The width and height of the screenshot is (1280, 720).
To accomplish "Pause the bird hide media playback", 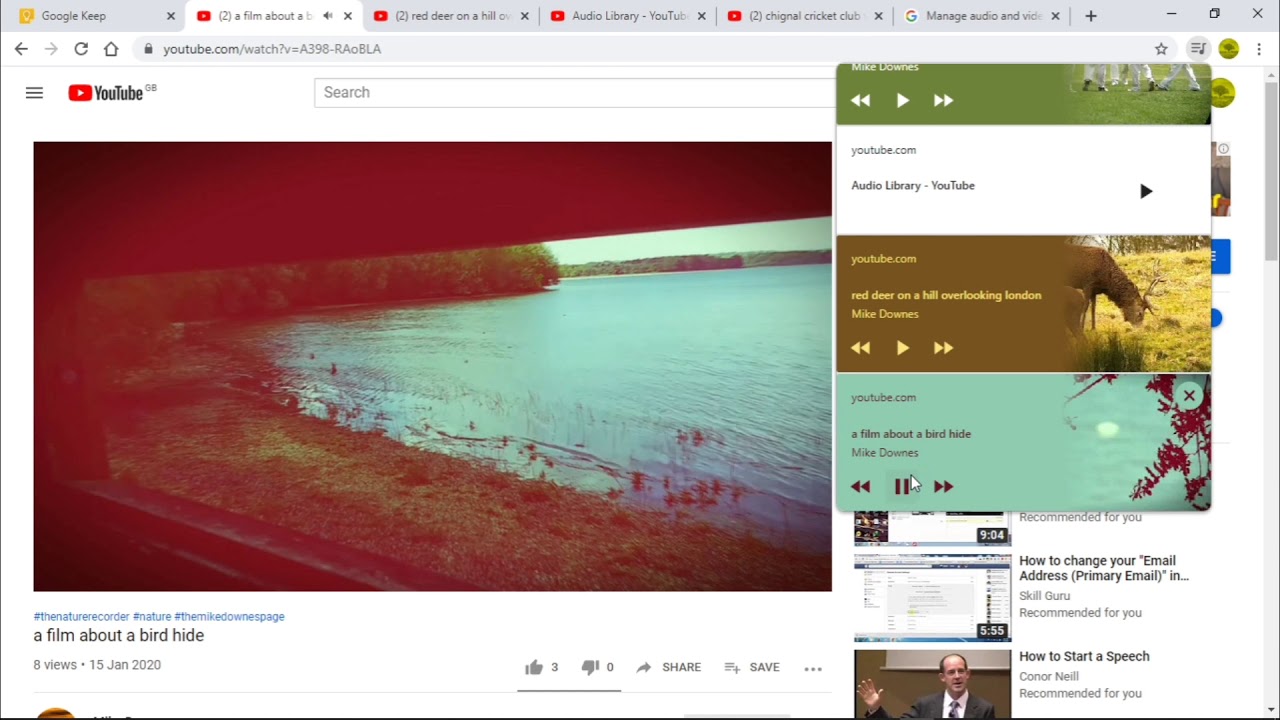I will click(902, 486).
